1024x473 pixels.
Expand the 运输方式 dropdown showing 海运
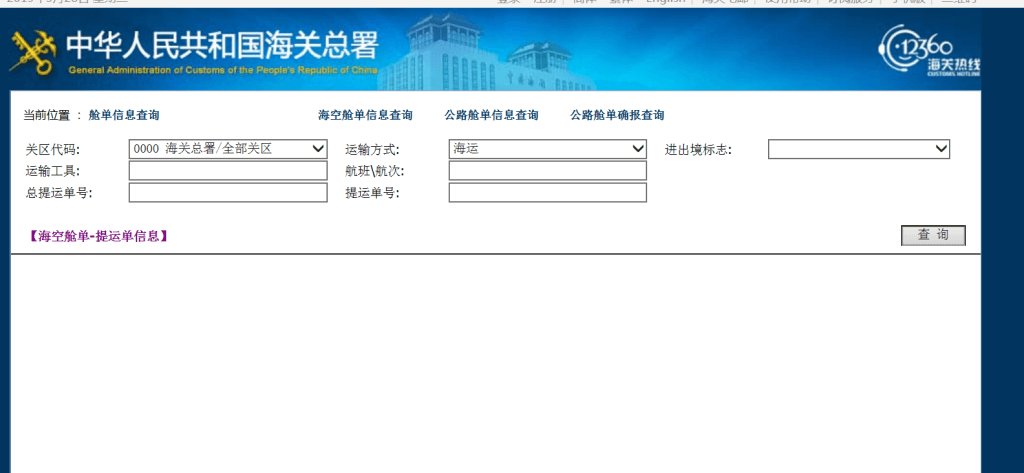click(547, 149)
